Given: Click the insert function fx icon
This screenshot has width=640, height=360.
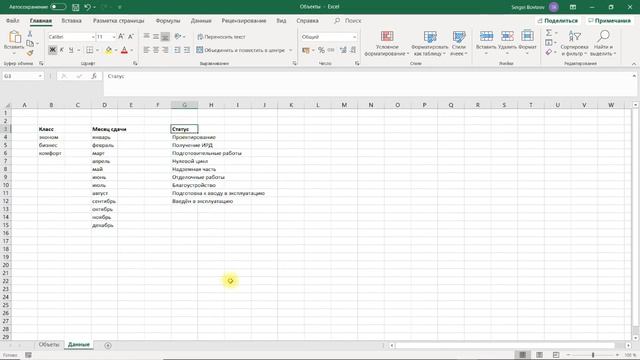Looking at the screenshot, I should click(x=94, y=76).
